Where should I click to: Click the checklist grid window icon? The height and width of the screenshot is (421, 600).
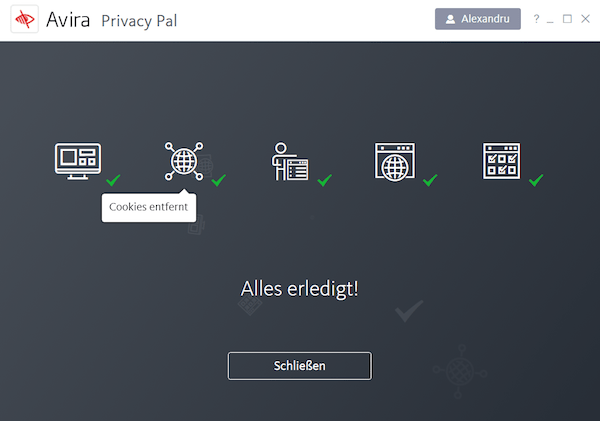pyautogui.click(x=501, y=161)
